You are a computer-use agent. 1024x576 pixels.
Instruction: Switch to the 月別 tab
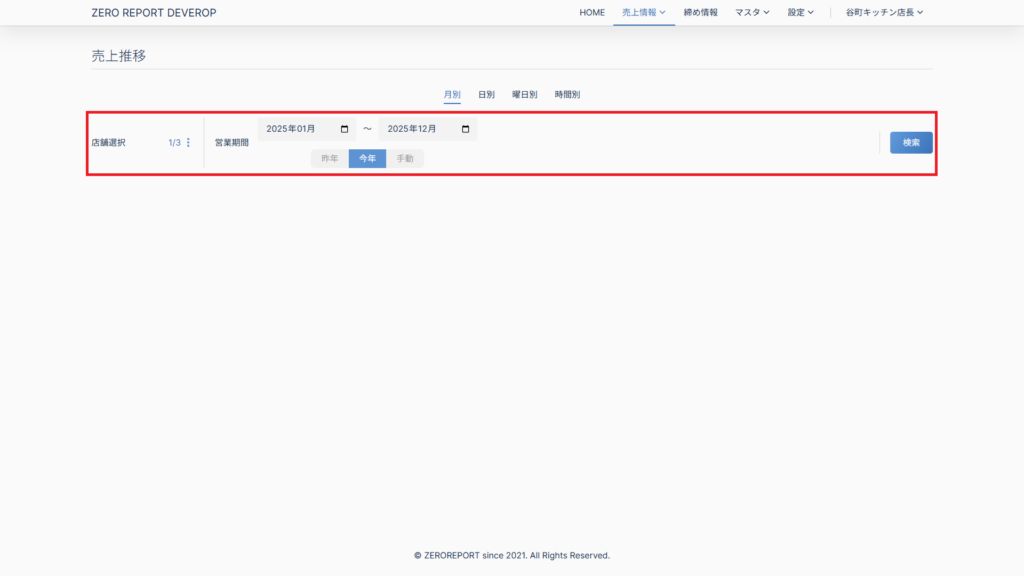pos(452,95)
